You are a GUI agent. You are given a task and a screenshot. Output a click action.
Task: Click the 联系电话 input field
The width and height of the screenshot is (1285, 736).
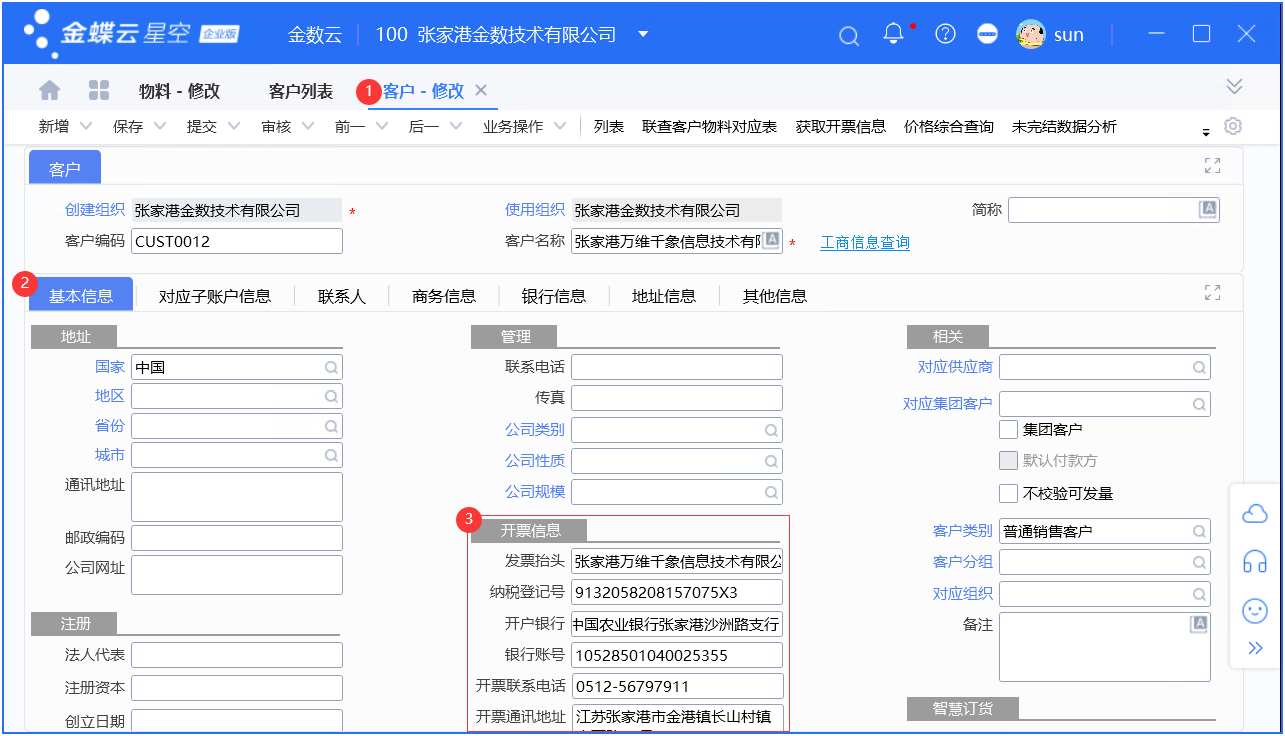(677, 367)
